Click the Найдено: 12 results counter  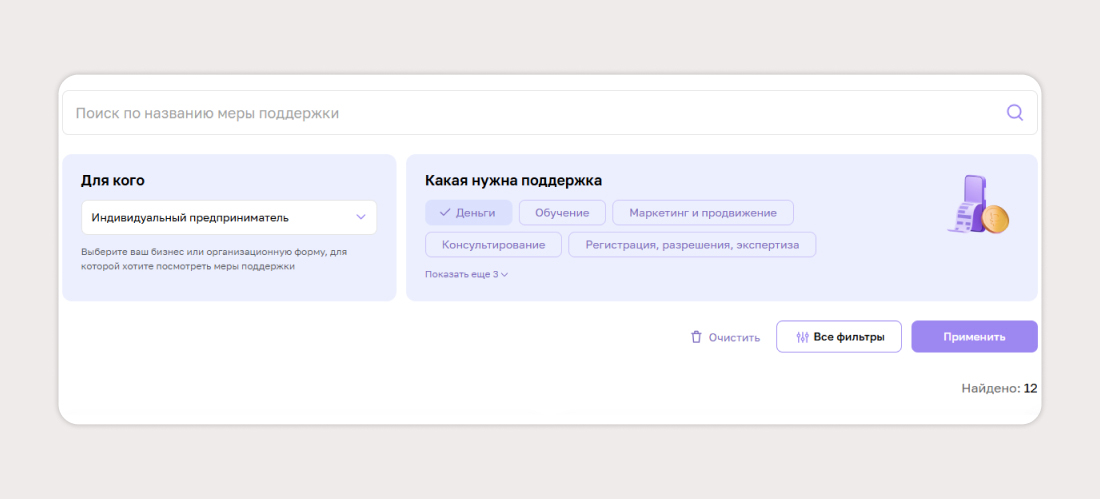[x=998, y=388]
